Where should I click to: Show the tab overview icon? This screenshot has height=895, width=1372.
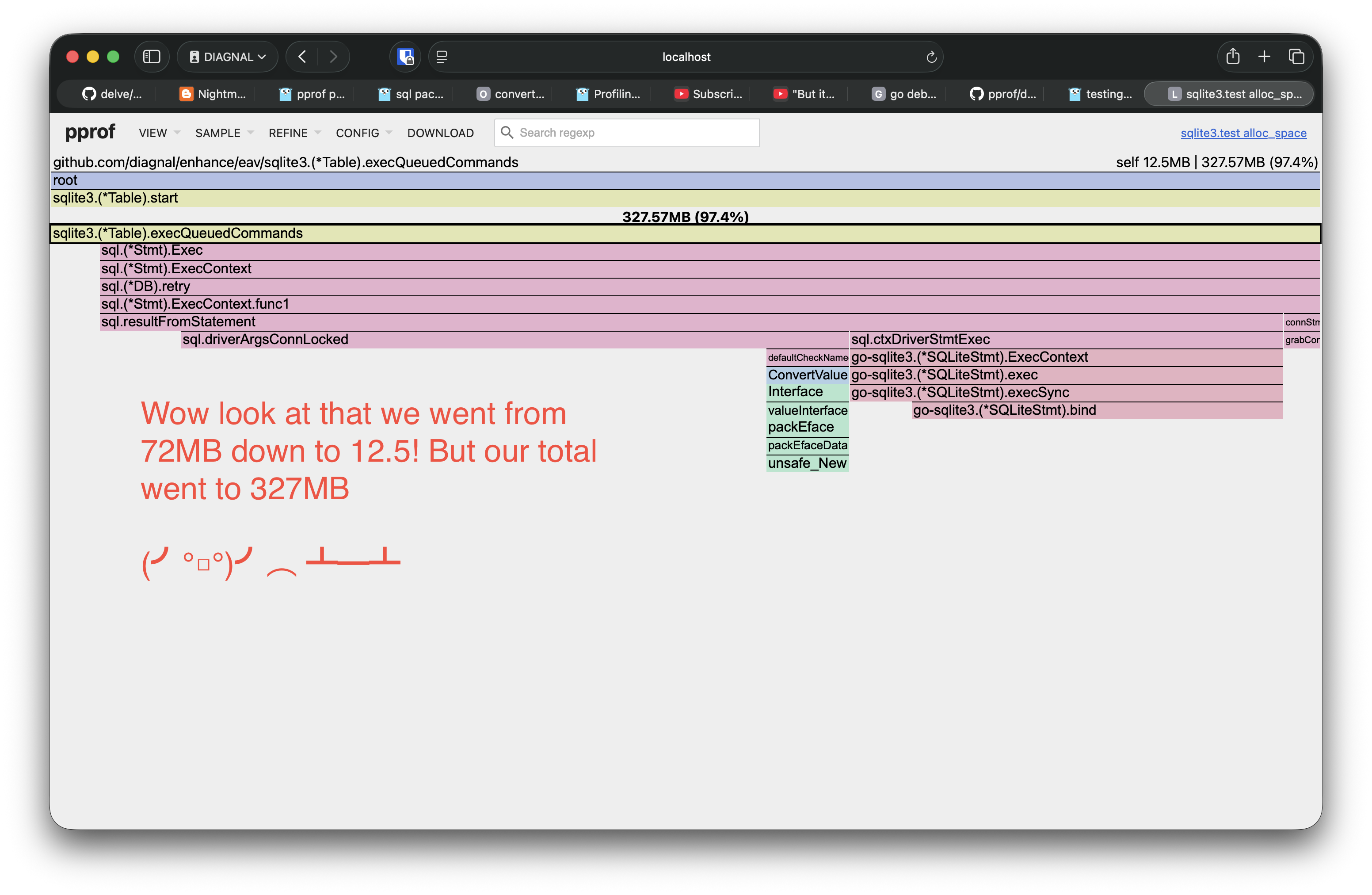point(1296,57)
